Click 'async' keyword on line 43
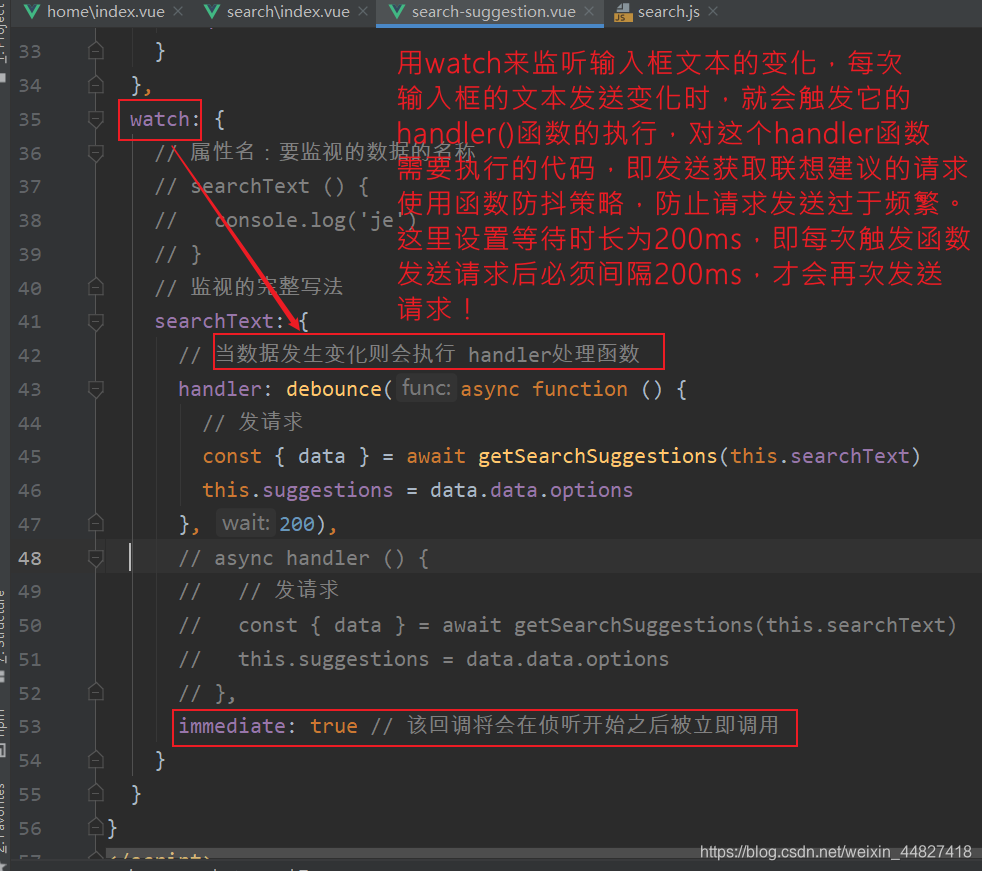982x871 pixels. pos(490,389)
